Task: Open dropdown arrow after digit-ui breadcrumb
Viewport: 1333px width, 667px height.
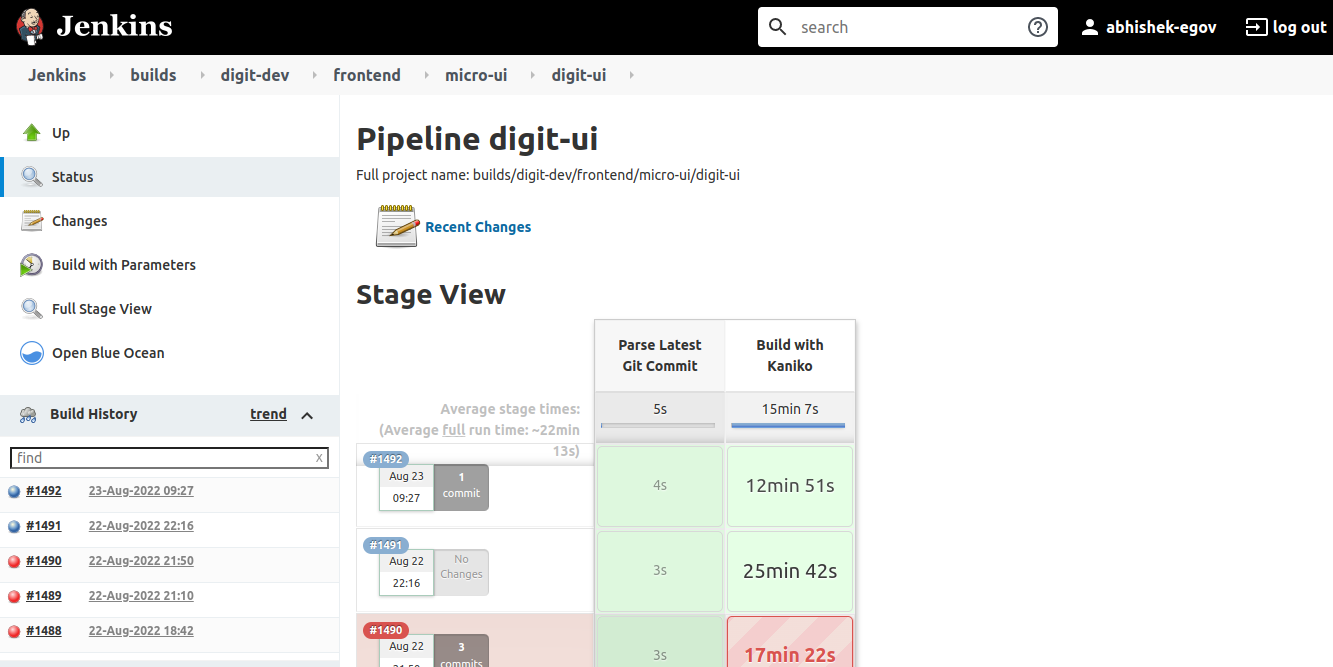Action: point(631,75)
